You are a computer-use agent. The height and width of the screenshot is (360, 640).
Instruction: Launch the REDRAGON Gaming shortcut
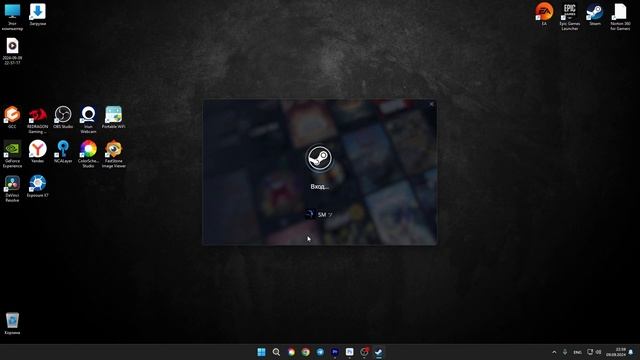38,120
